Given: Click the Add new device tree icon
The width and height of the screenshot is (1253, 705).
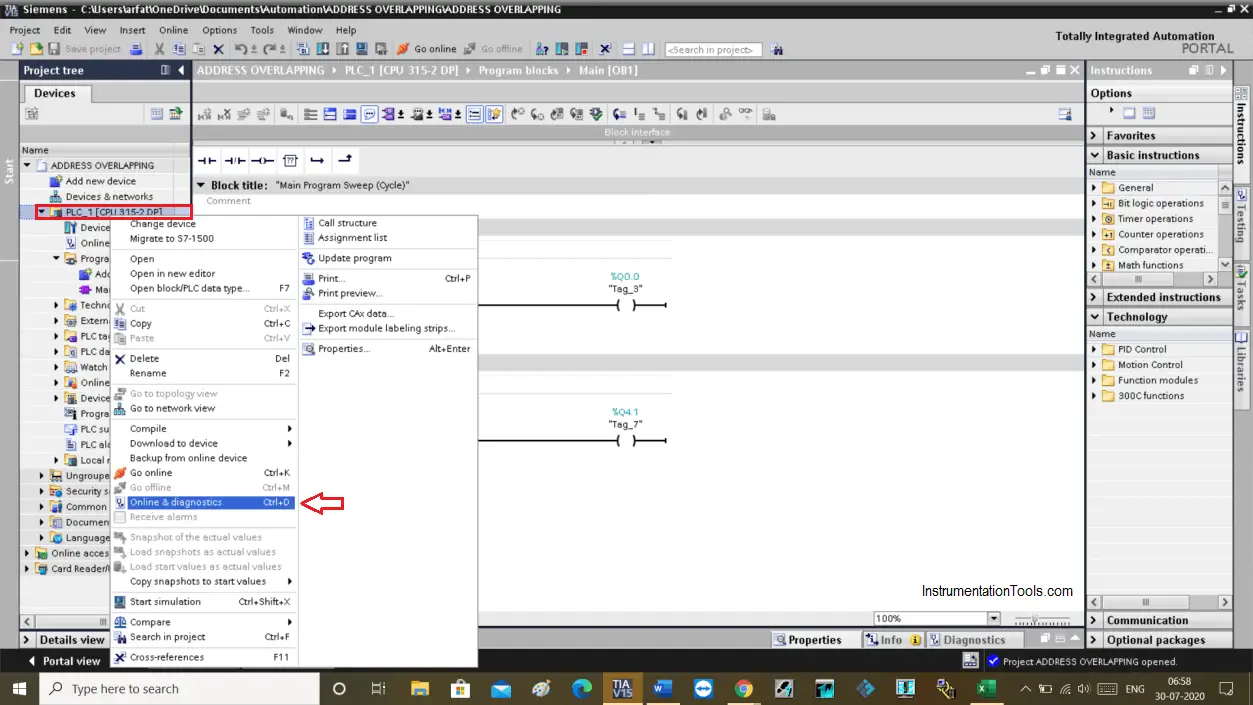Looking at the screenshot, I should (x=56, y=181).
